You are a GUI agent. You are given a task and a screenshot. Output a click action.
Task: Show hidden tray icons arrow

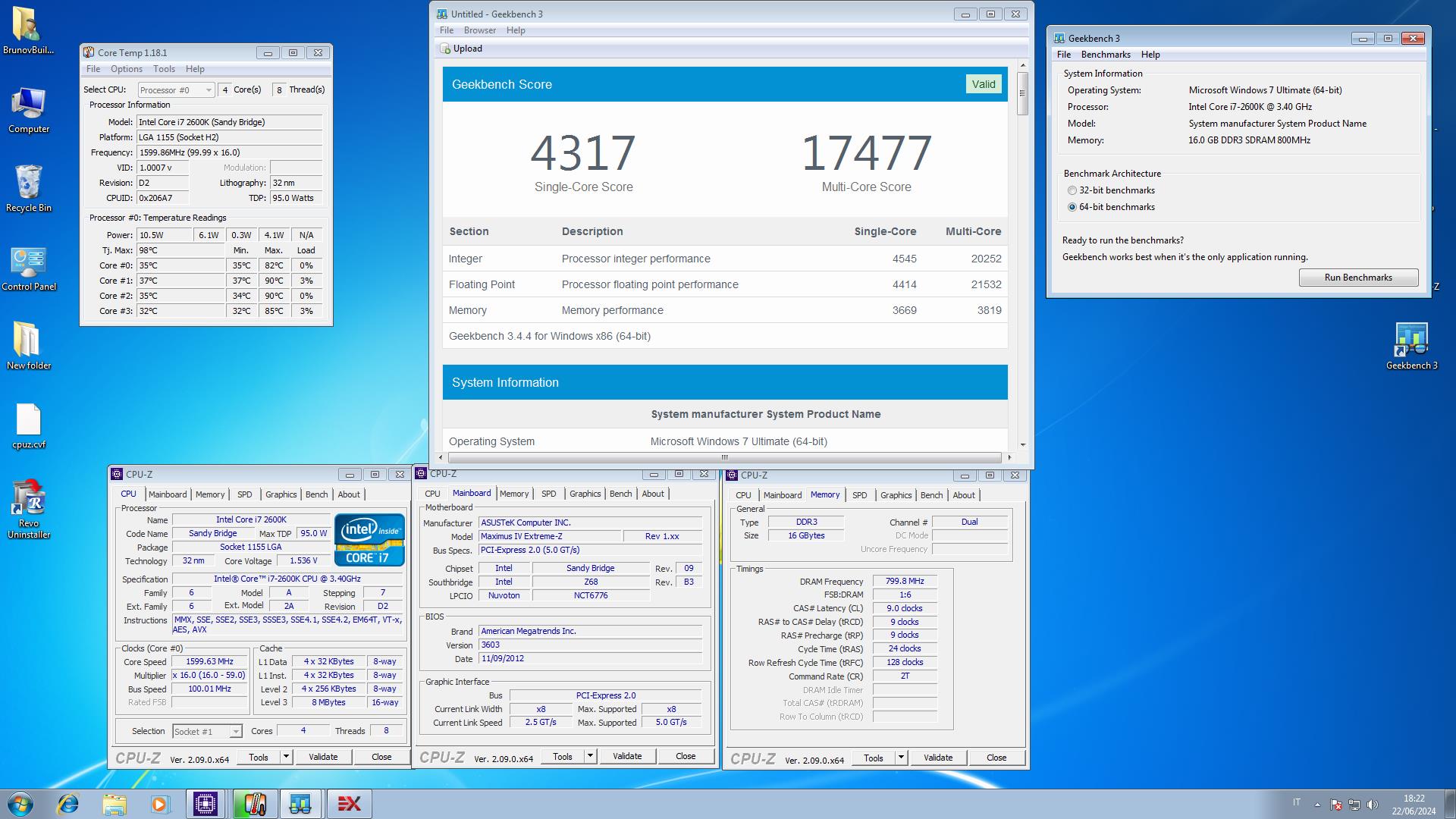click(x=1316, y=805)
